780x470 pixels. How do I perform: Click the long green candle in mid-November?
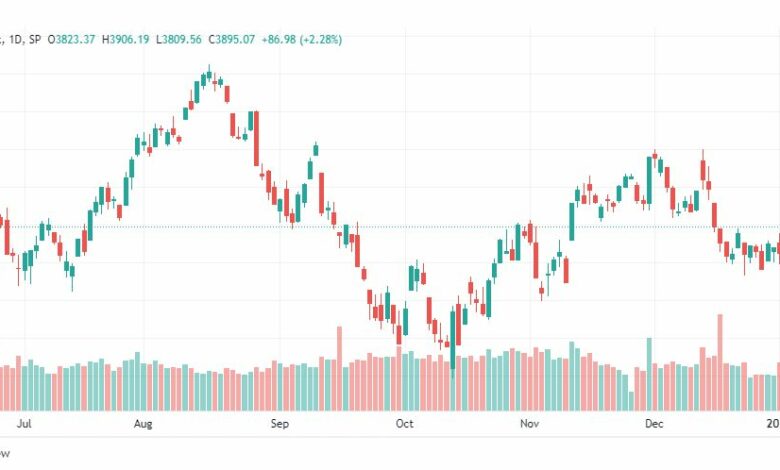572,221
